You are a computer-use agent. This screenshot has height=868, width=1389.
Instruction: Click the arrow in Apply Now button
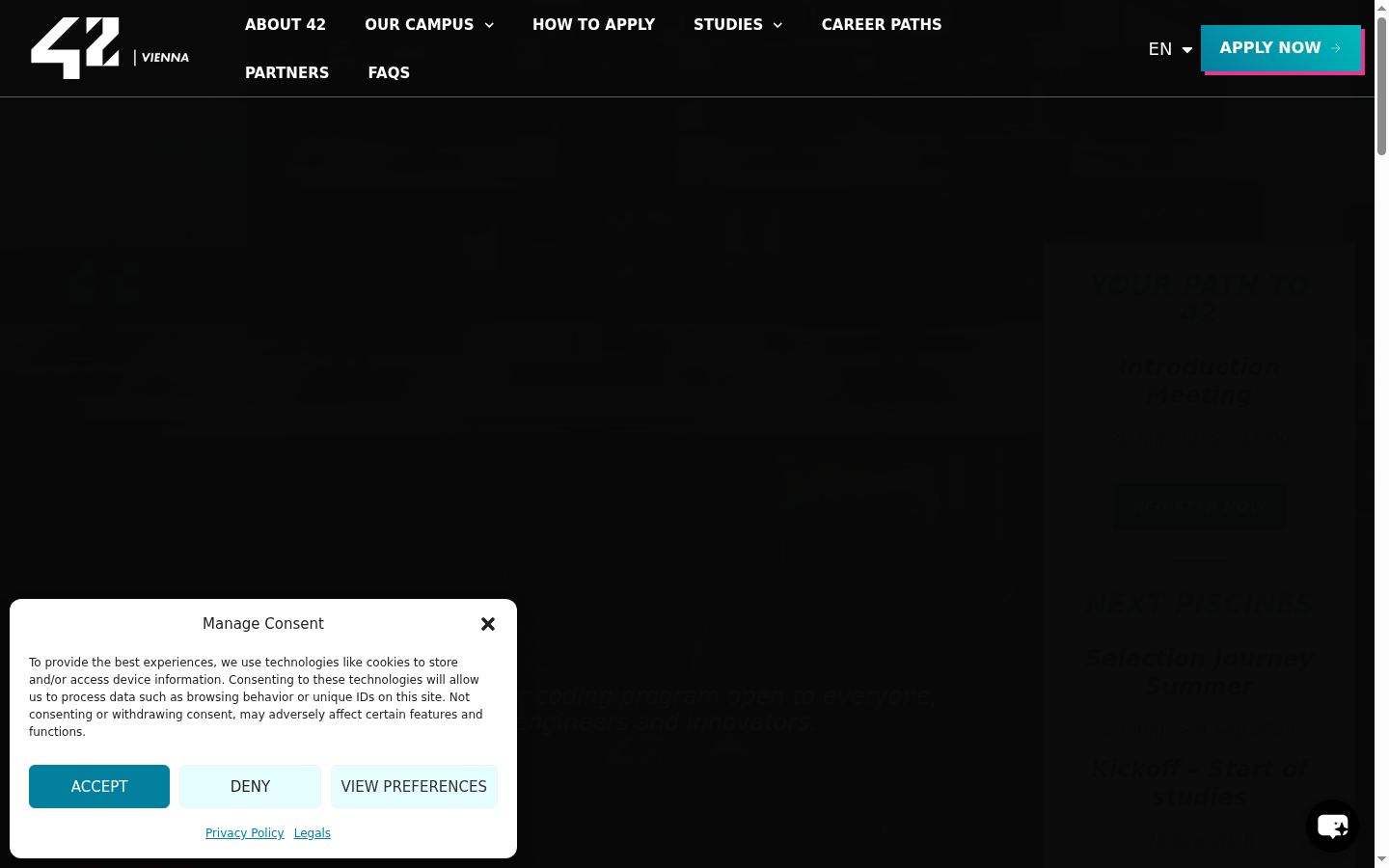1336,48
